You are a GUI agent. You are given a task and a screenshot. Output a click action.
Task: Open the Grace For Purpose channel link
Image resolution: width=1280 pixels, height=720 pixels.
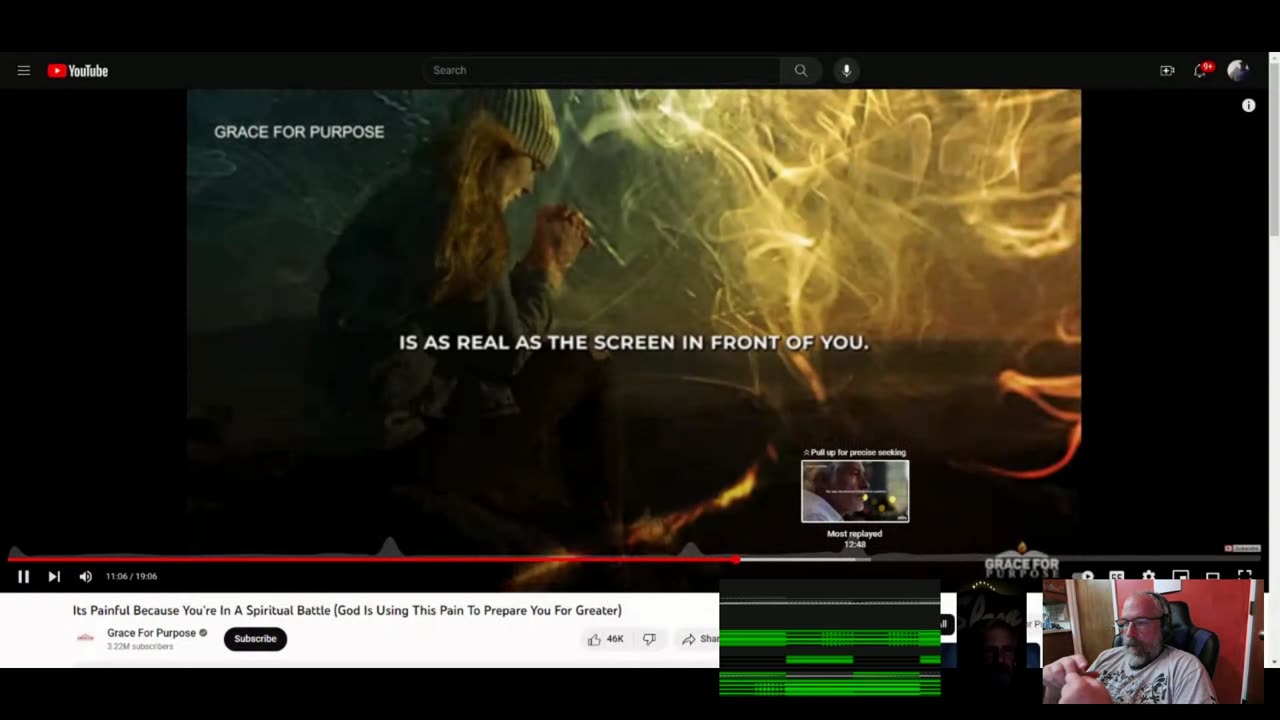tap(152, 633)
